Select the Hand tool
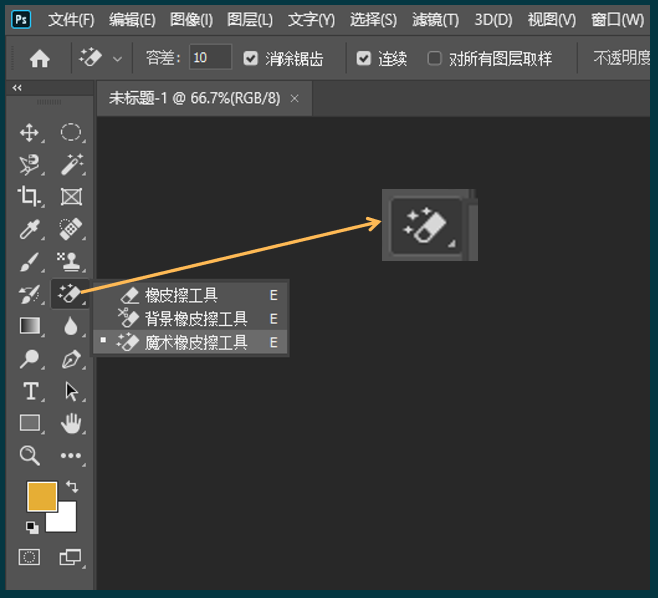 [x=70, y=423]
